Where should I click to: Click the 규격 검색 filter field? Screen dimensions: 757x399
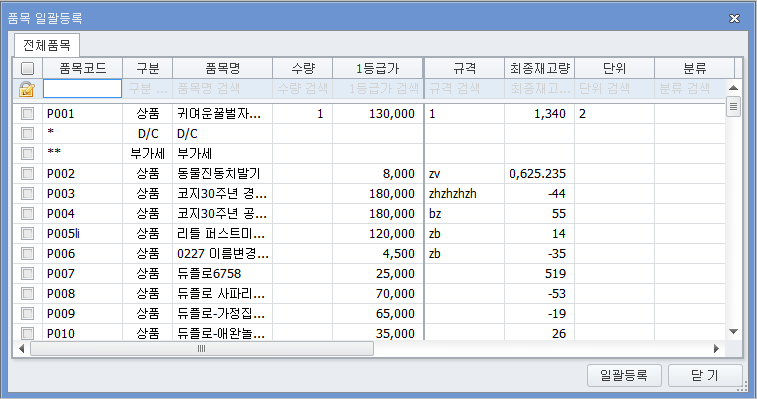(464, 89)
